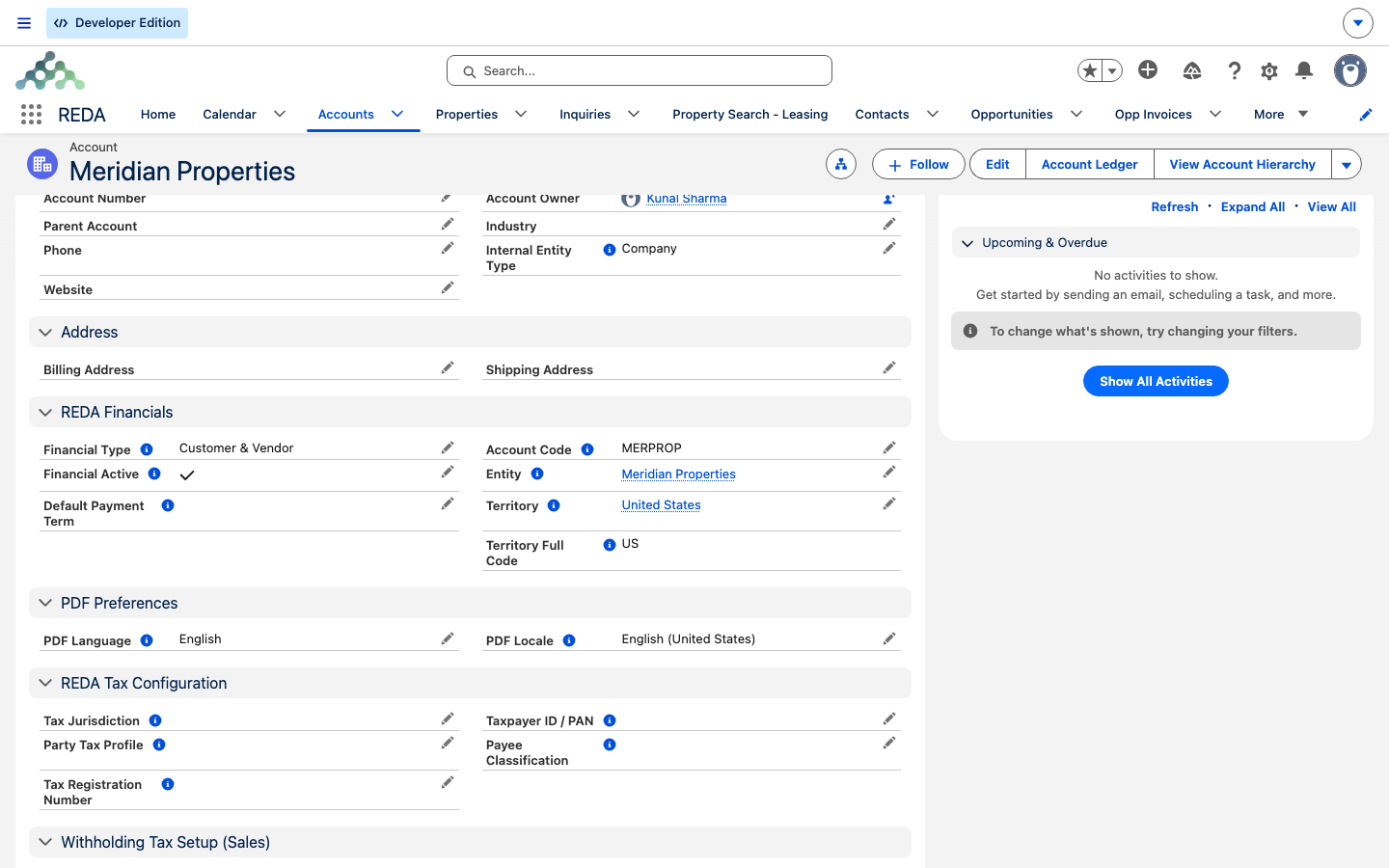Open the Setup gear menu
Image resolution: width=1389 pixels, height=868 pixels.
tap(1269, 70)
